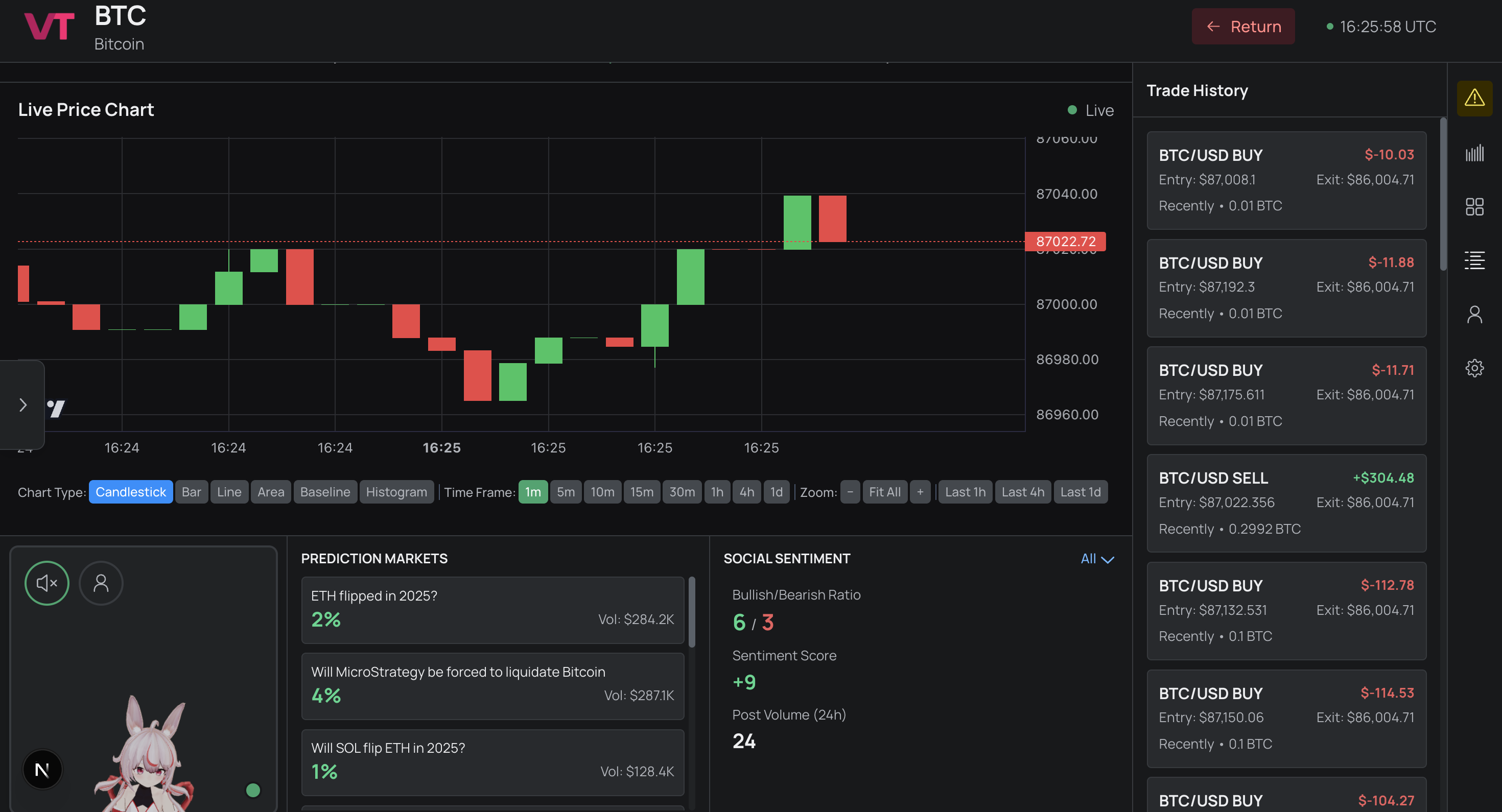Select the Line chart type
The height and width of the screenshot is (812, 1502).
(x=228, y=492)
